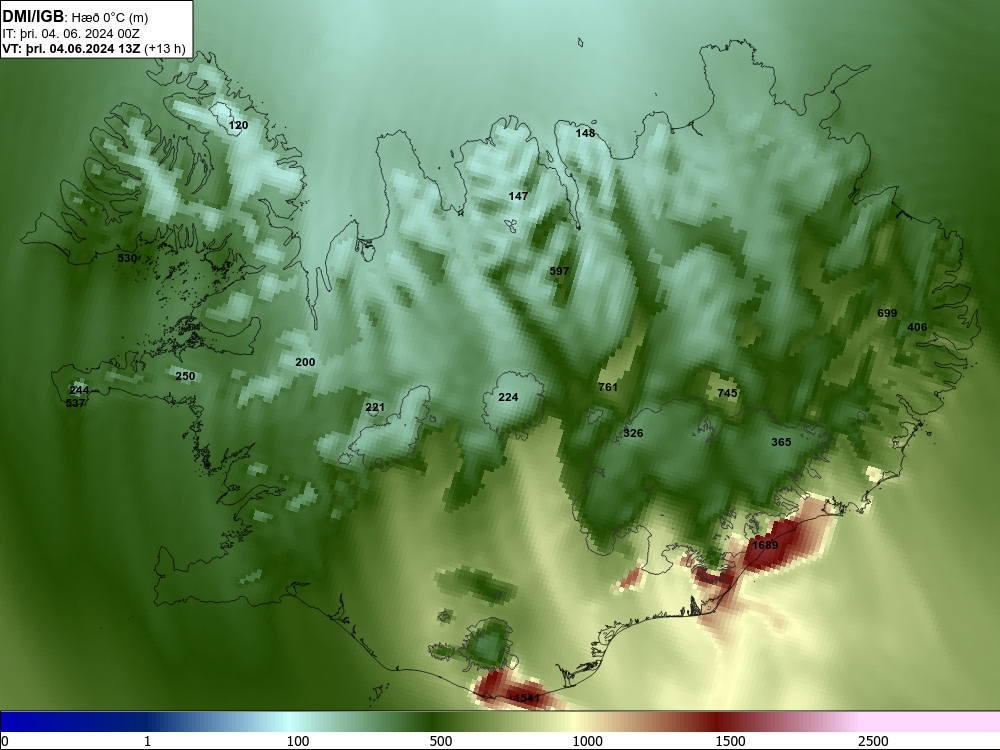1000x750 pixels.
Task: Click the DMI/IGB Hæð 0°C title line
Action: coord(75,17)
